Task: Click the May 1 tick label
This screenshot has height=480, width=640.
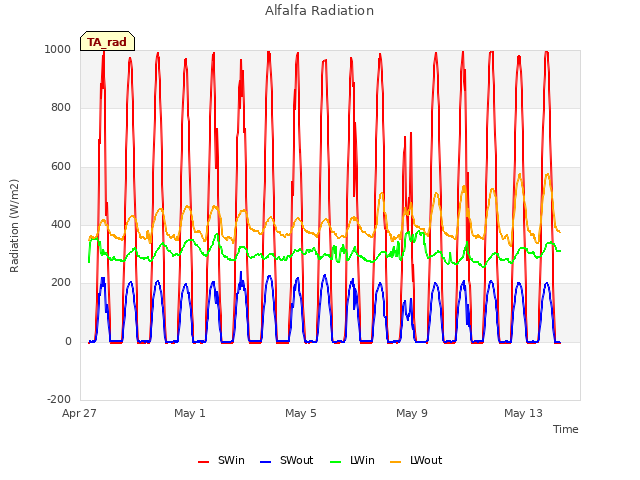Action: tap(190, 413)
